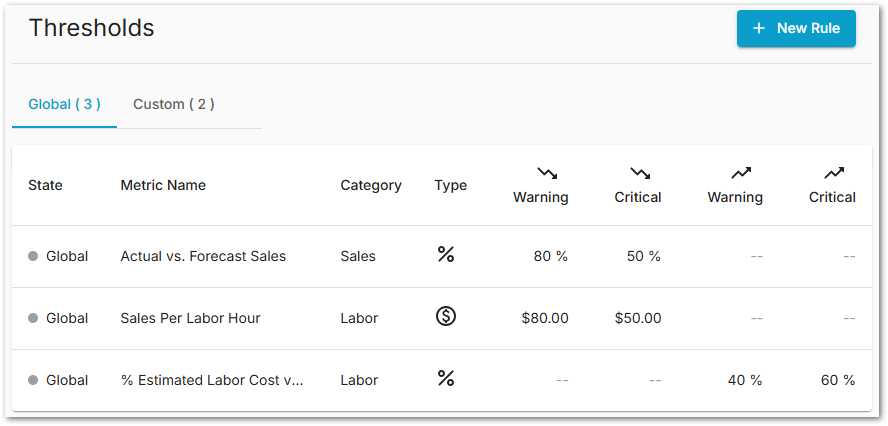The height and width of the screenshot is (426, 888).
Task: Click the New Rule button
Action: tap(796, 28)
